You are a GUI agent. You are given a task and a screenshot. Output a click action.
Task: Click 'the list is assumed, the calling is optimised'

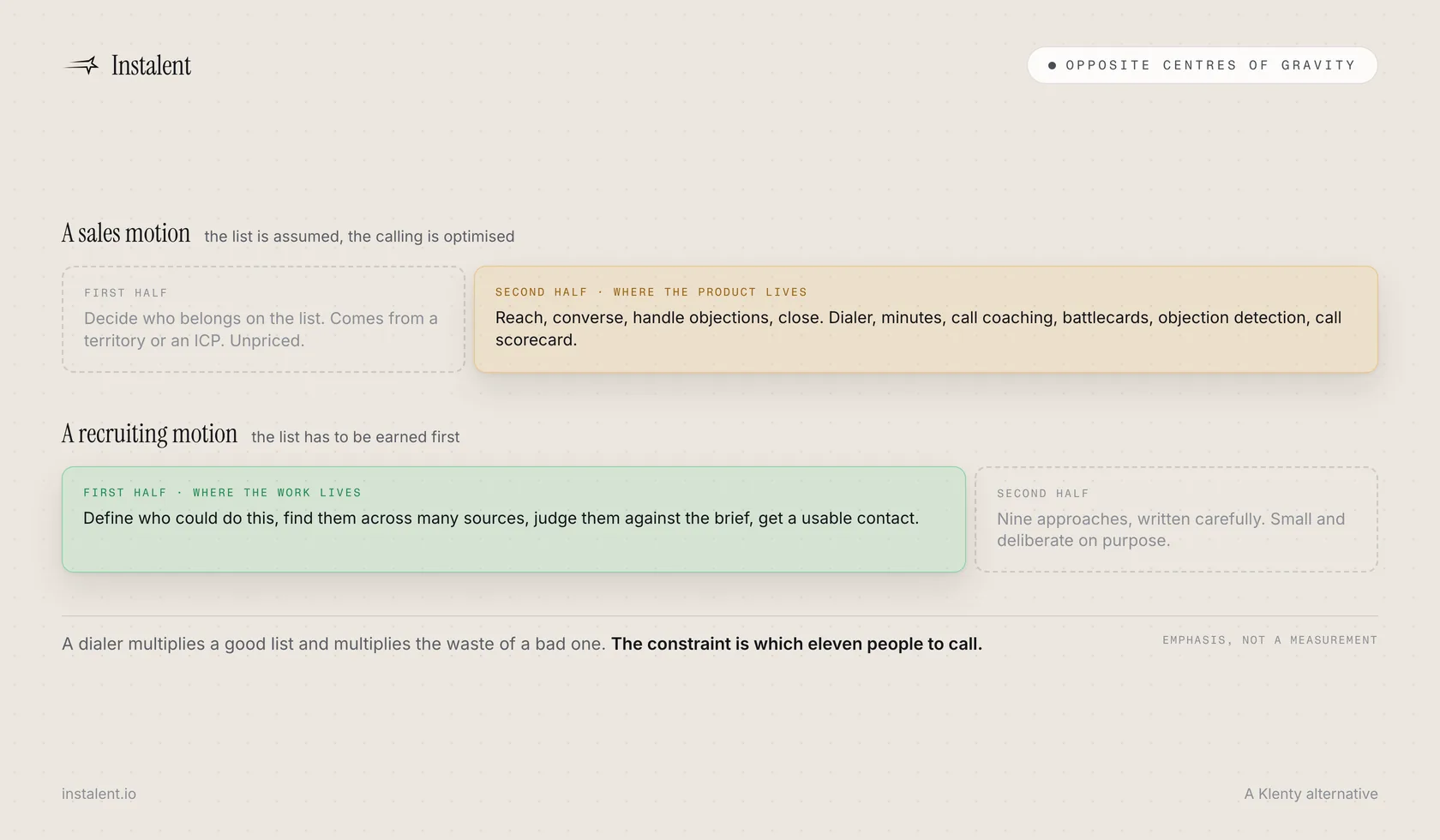tap(359, 237)
